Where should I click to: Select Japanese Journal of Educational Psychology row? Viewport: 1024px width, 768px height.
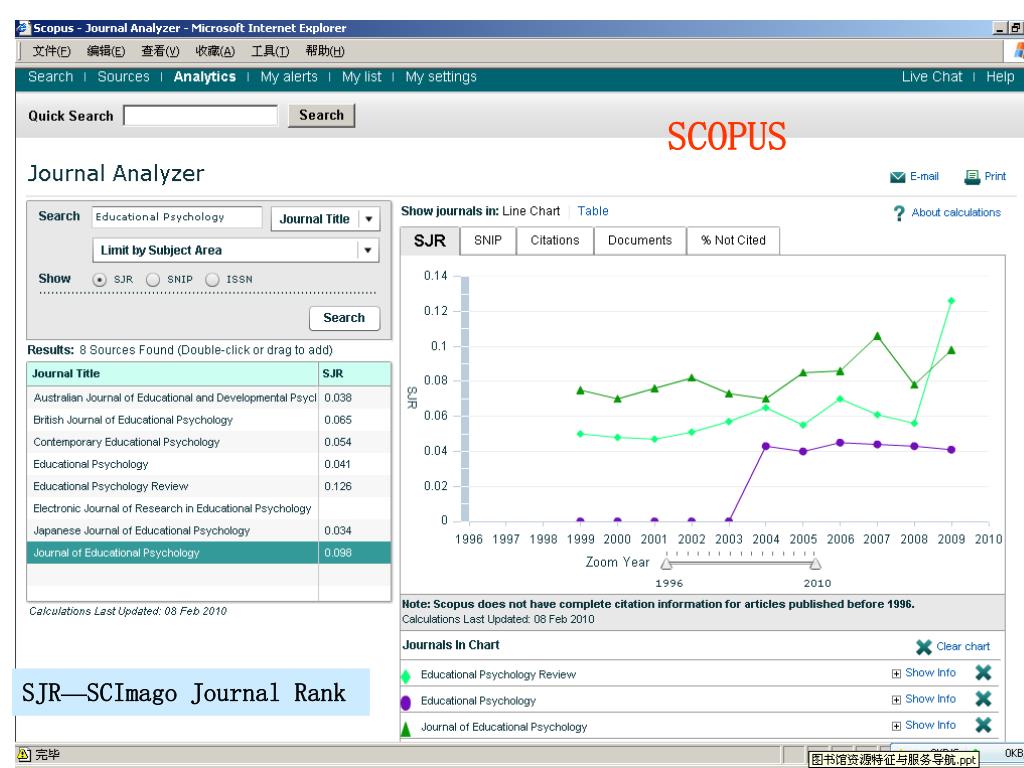pyautogui.click(x=209, y=531)
